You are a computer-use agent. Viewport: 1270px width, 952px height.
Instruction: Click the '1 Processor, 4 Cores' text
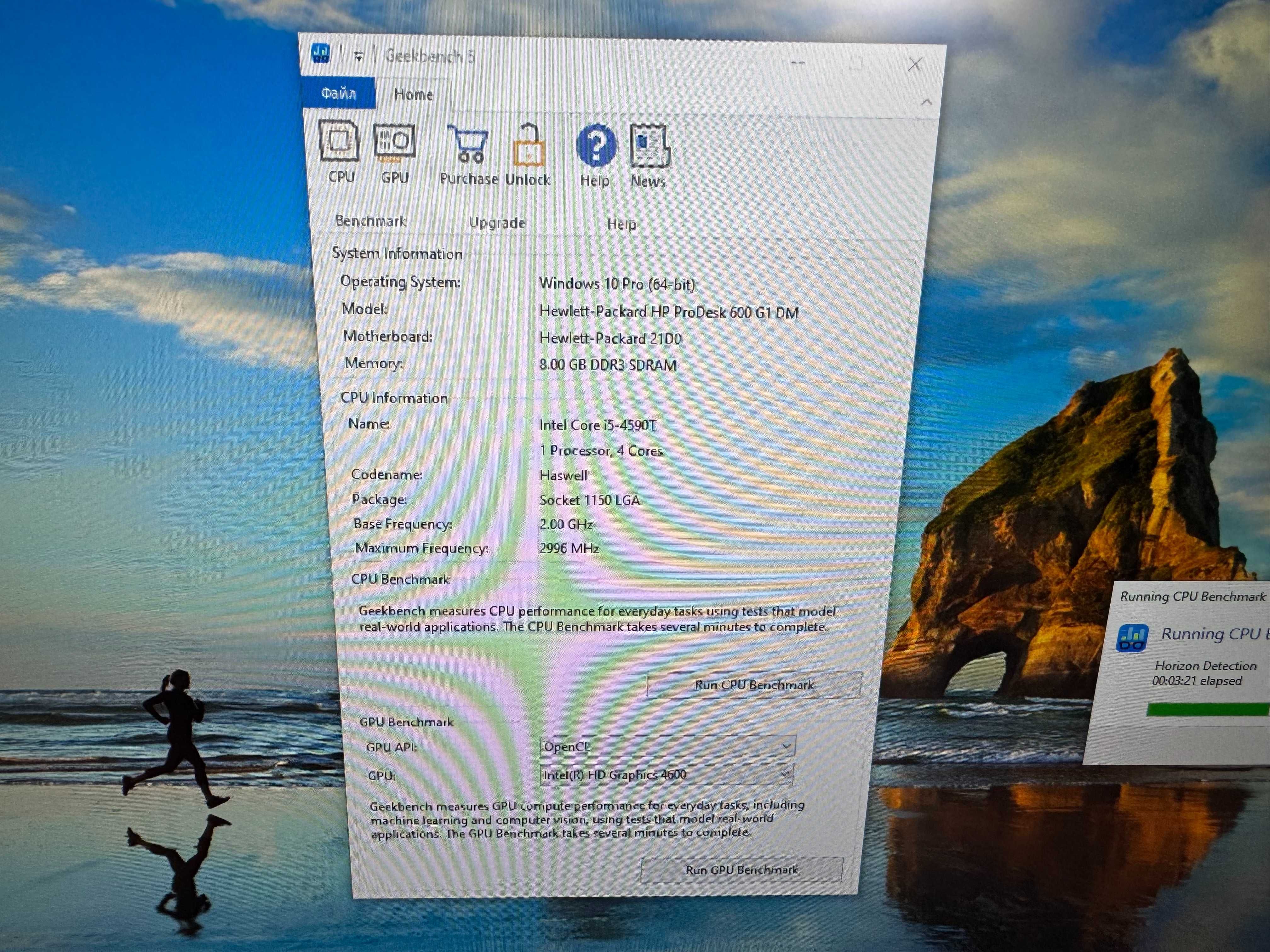tap(601, 451)
